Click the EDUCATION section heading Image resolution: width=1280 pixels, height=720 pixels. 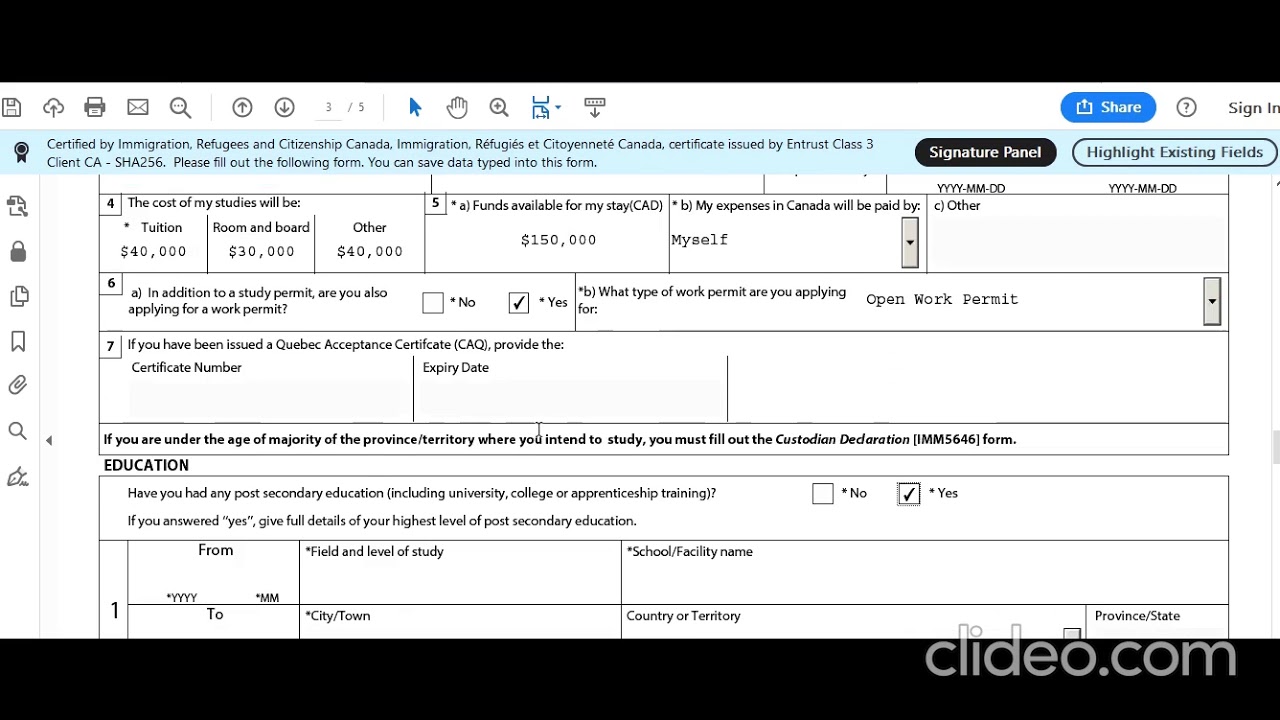pos(146,465)
